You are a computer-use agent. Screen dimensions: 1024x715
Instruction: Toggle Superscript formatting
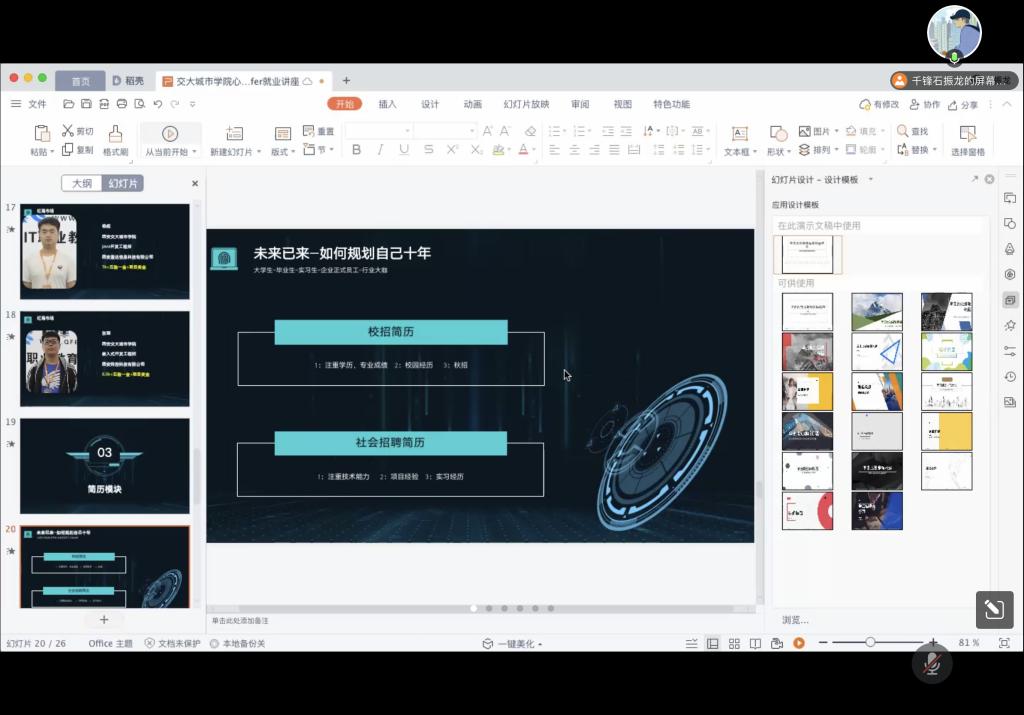click(452, 150)
